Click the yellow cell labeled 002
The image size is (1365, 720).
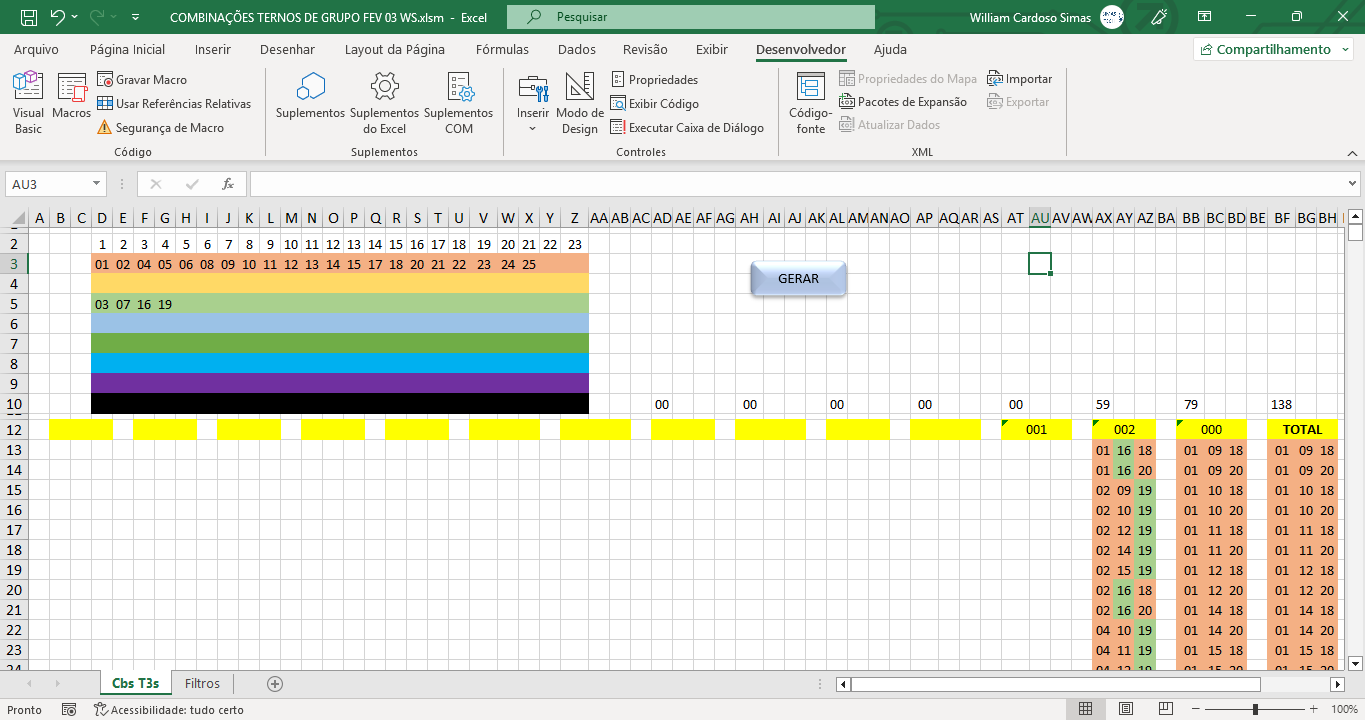tap(1124, 429)
